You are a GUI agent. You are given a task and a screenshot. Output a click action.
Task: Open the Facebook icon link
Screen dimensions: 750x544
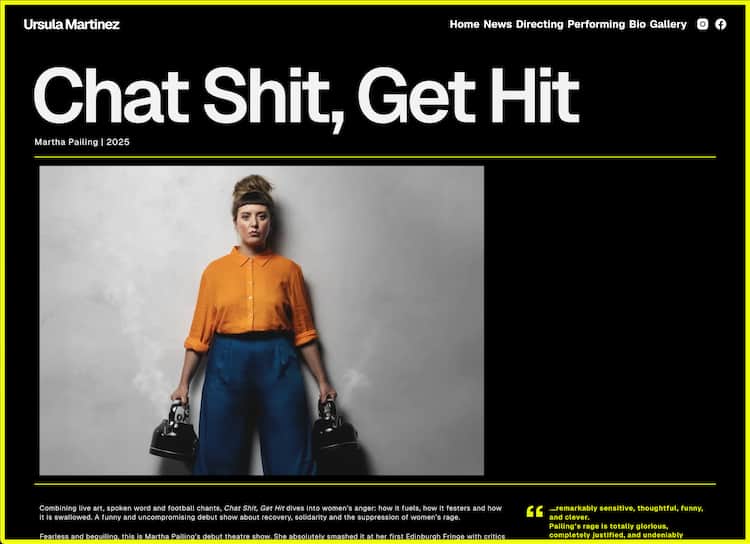pyautogui.click(x=721, y=24)
